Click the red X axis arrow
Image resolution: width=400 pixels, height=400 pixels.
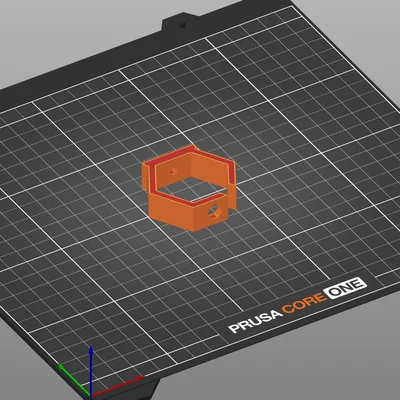coord(117,387)
